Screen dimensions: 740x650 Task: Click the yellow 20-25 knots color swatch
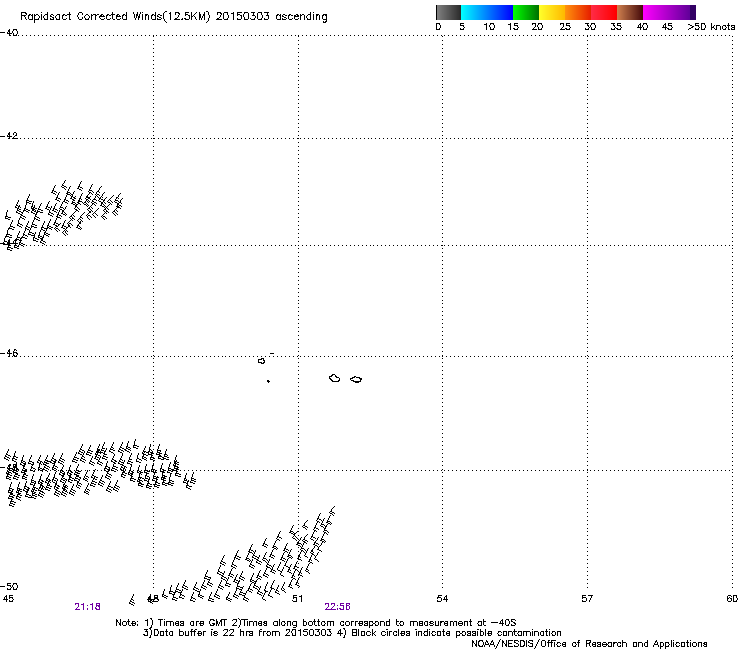552,12
